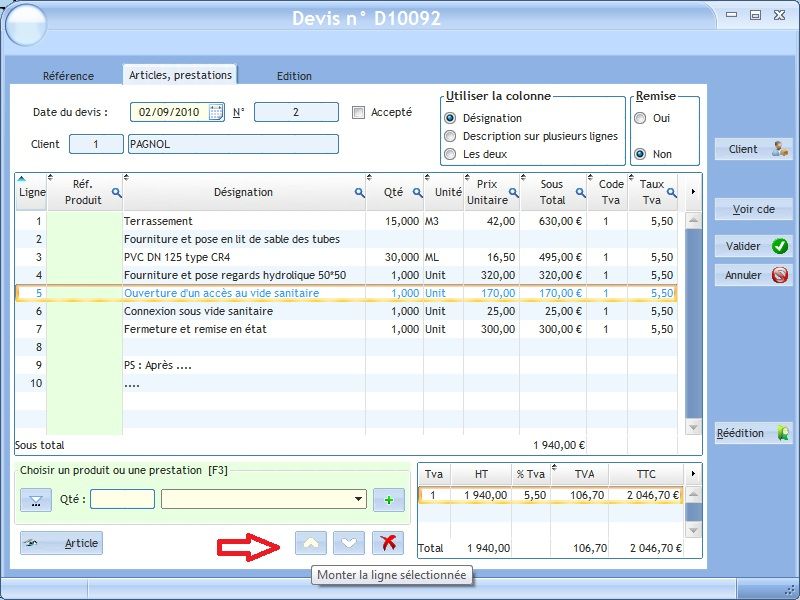Sort by the Unité column header
The width and height of the screenshot is (800, 600).
click(444, 192)
